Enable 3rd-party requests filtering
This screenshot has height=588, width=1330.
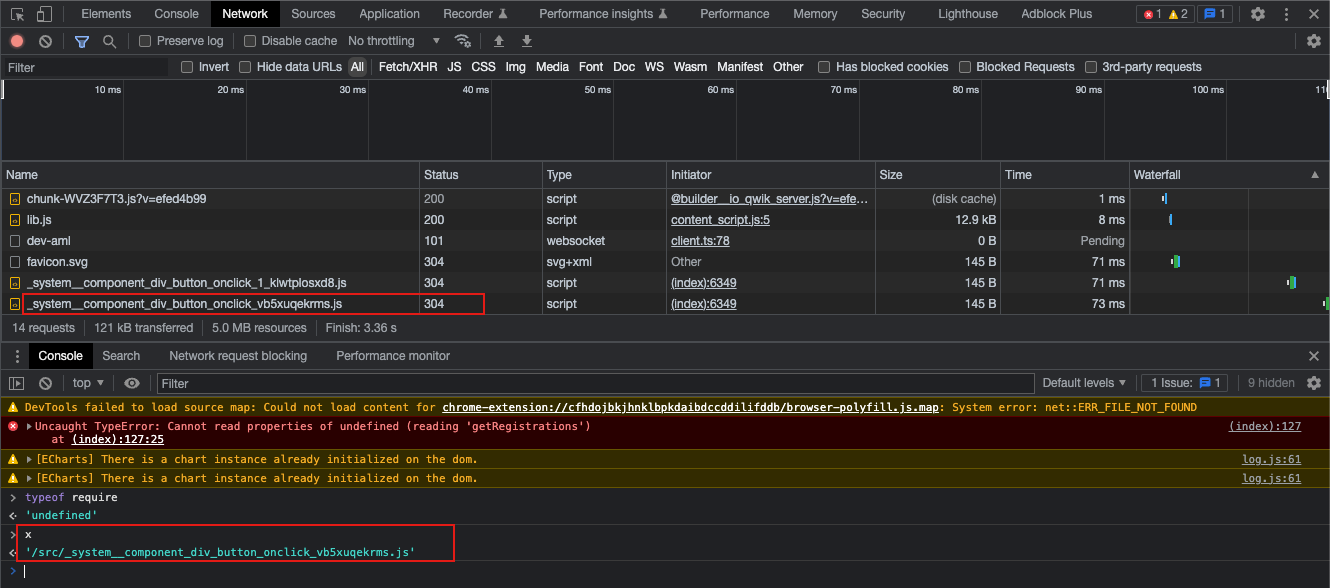[1091, 67]
